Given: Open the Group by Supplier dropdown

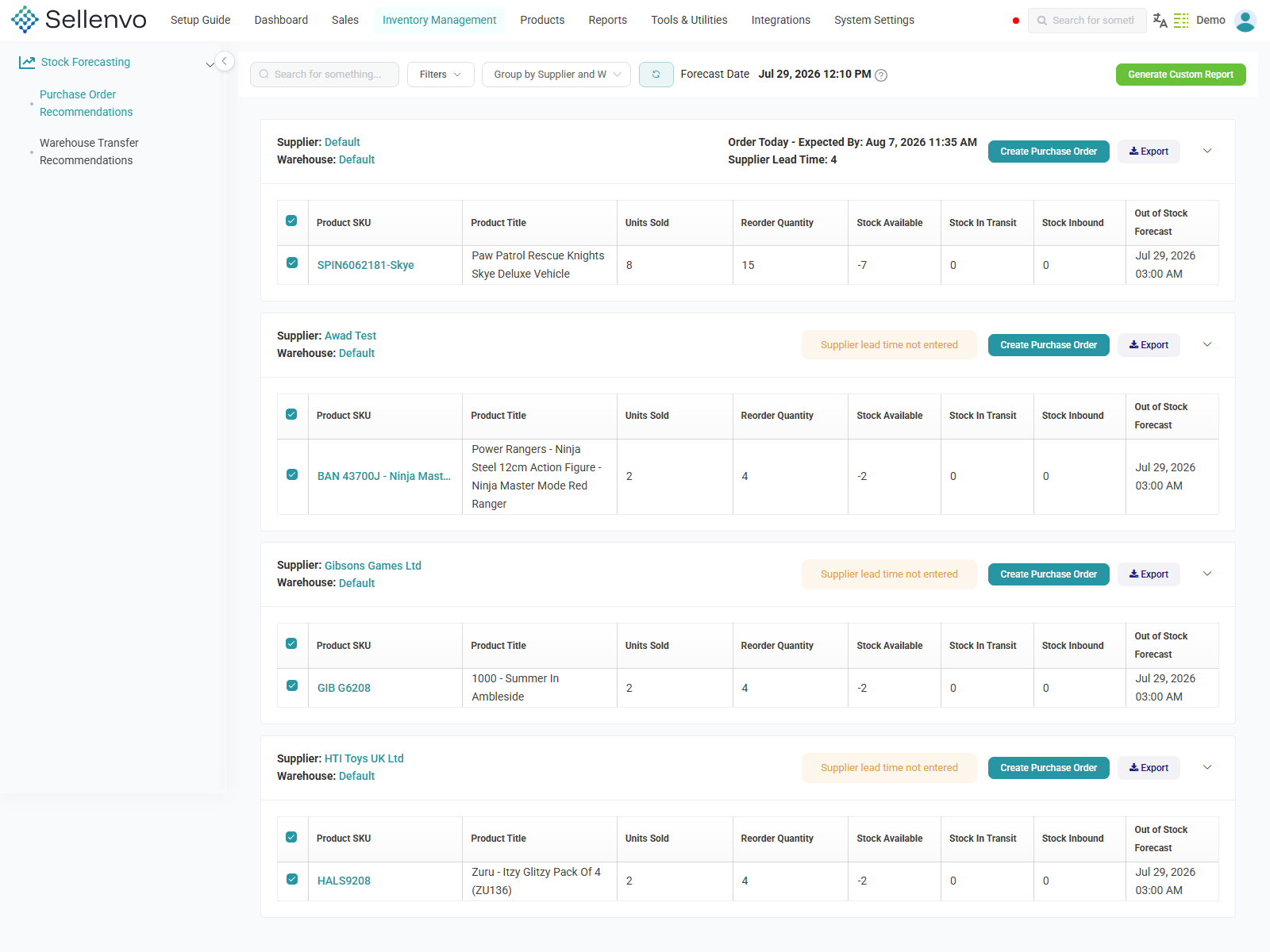Looking at the screenshot, I should (x=556, y=75).
